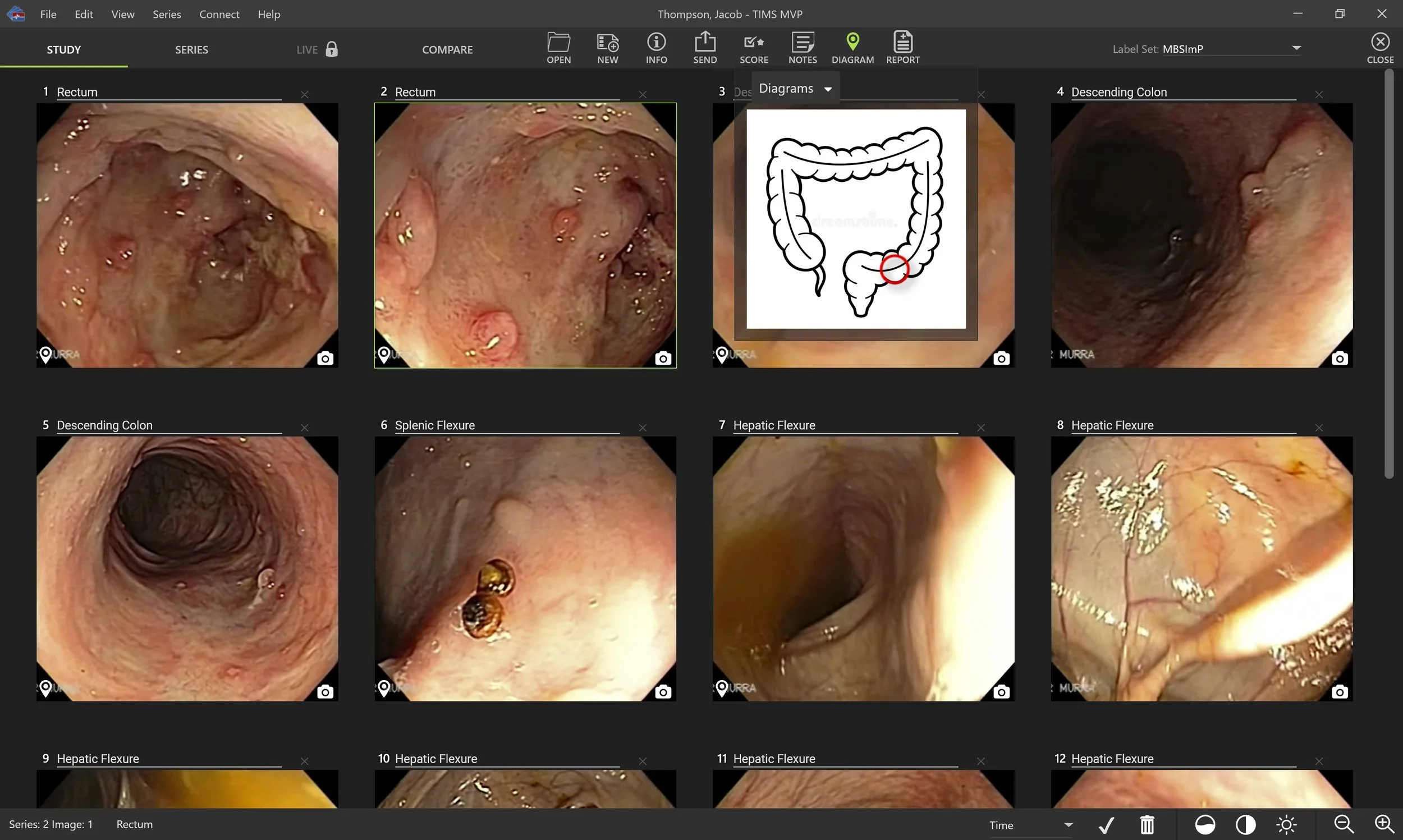Open the Series menu

pos(166,14)
